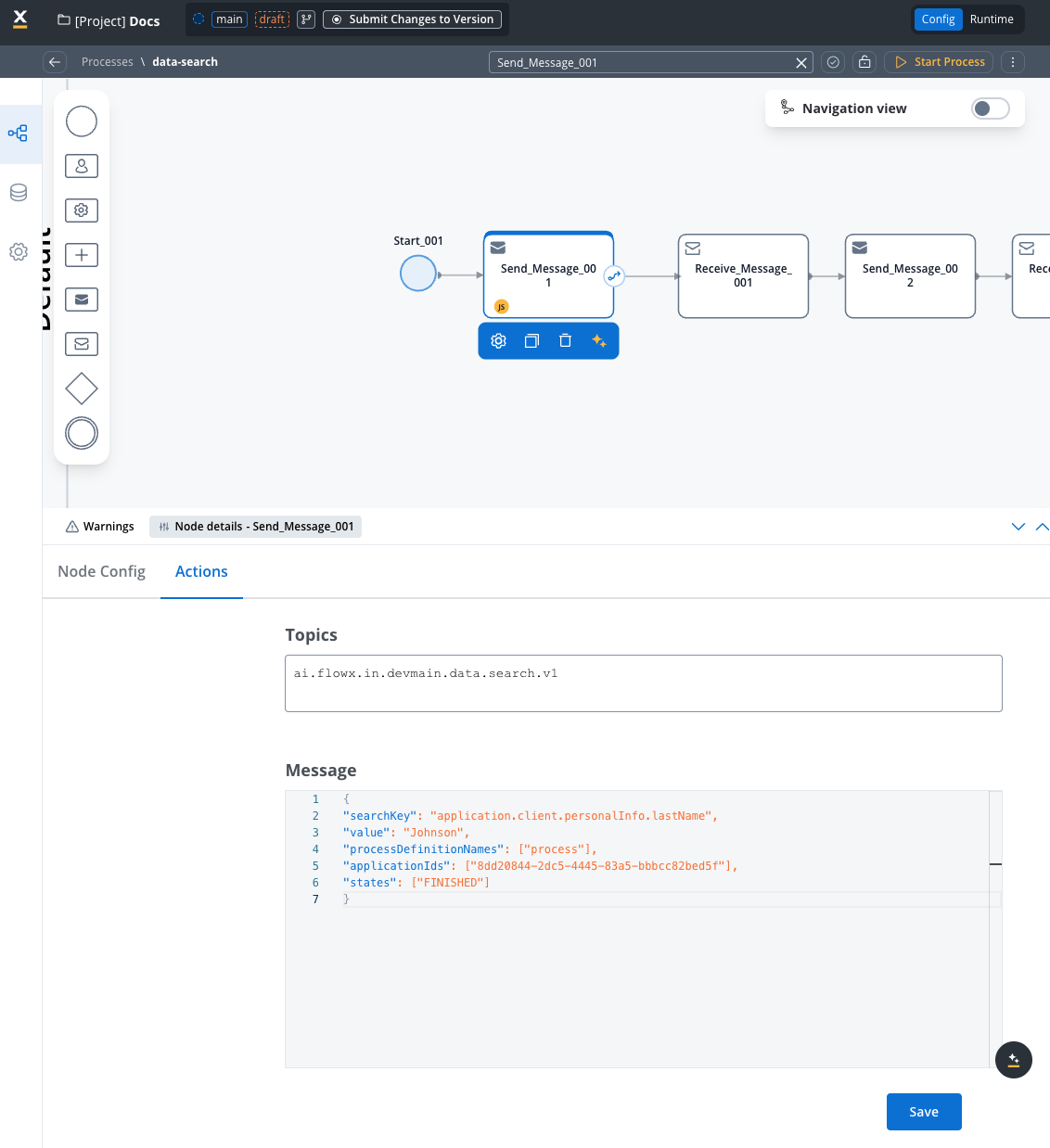This screenshot has height=1148, width=1050.
Task: Click the "searchKey" line in Message editor
Action: [x=530, y=816]
